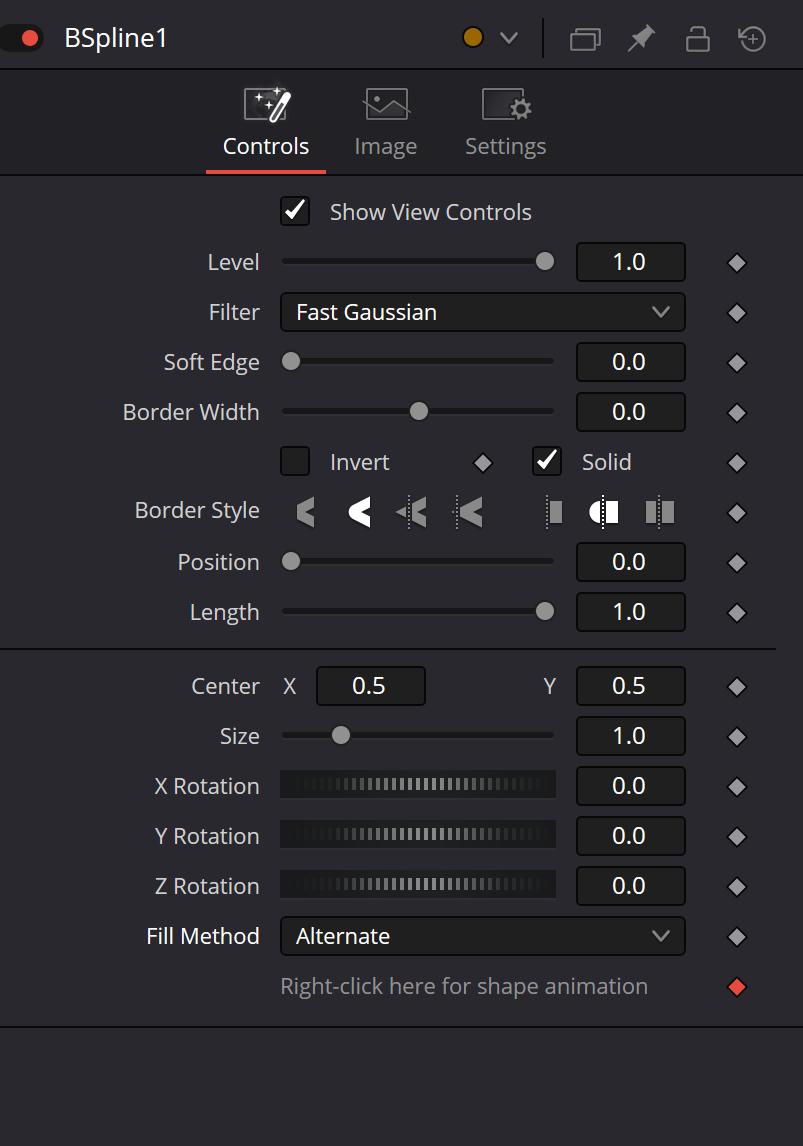Image resolution: width=803 pixels, height=1146 pixels.
Task: Enable the Invert checkbox
Action: click(x=295, y=461)
